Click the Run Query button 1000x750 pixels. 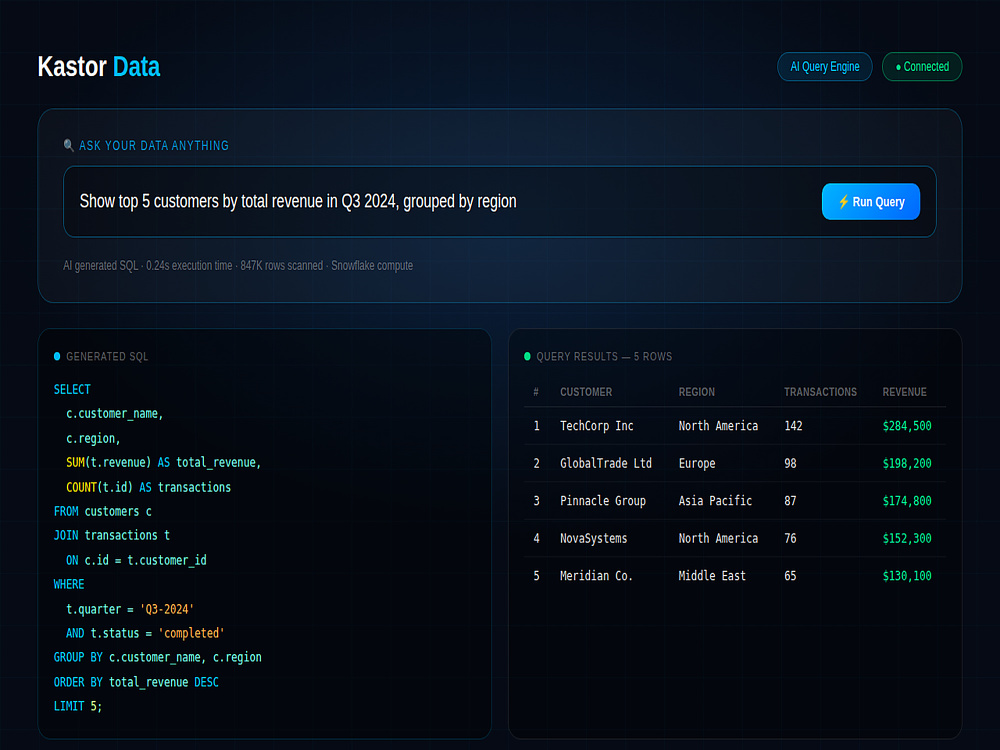click(871, 202)
